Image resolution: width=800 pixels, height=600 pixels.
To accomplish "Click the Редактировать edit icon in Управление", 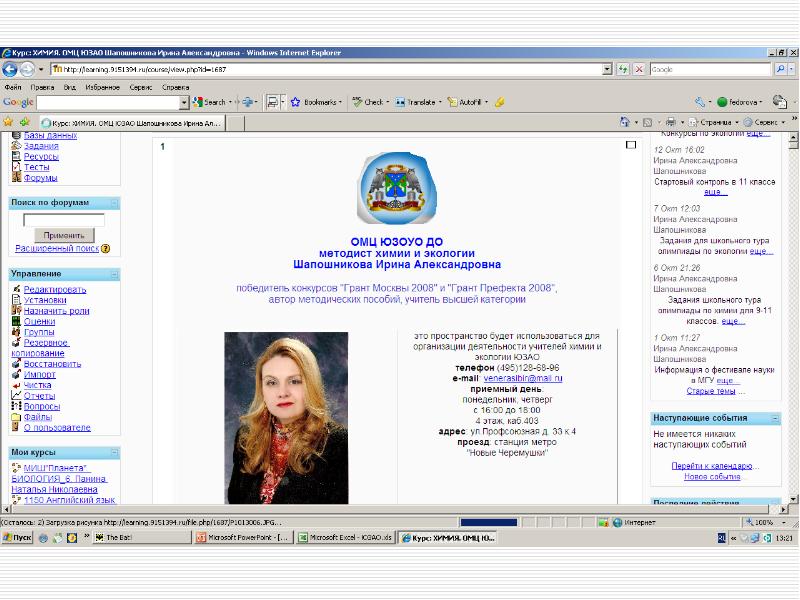I will point(17,289).
